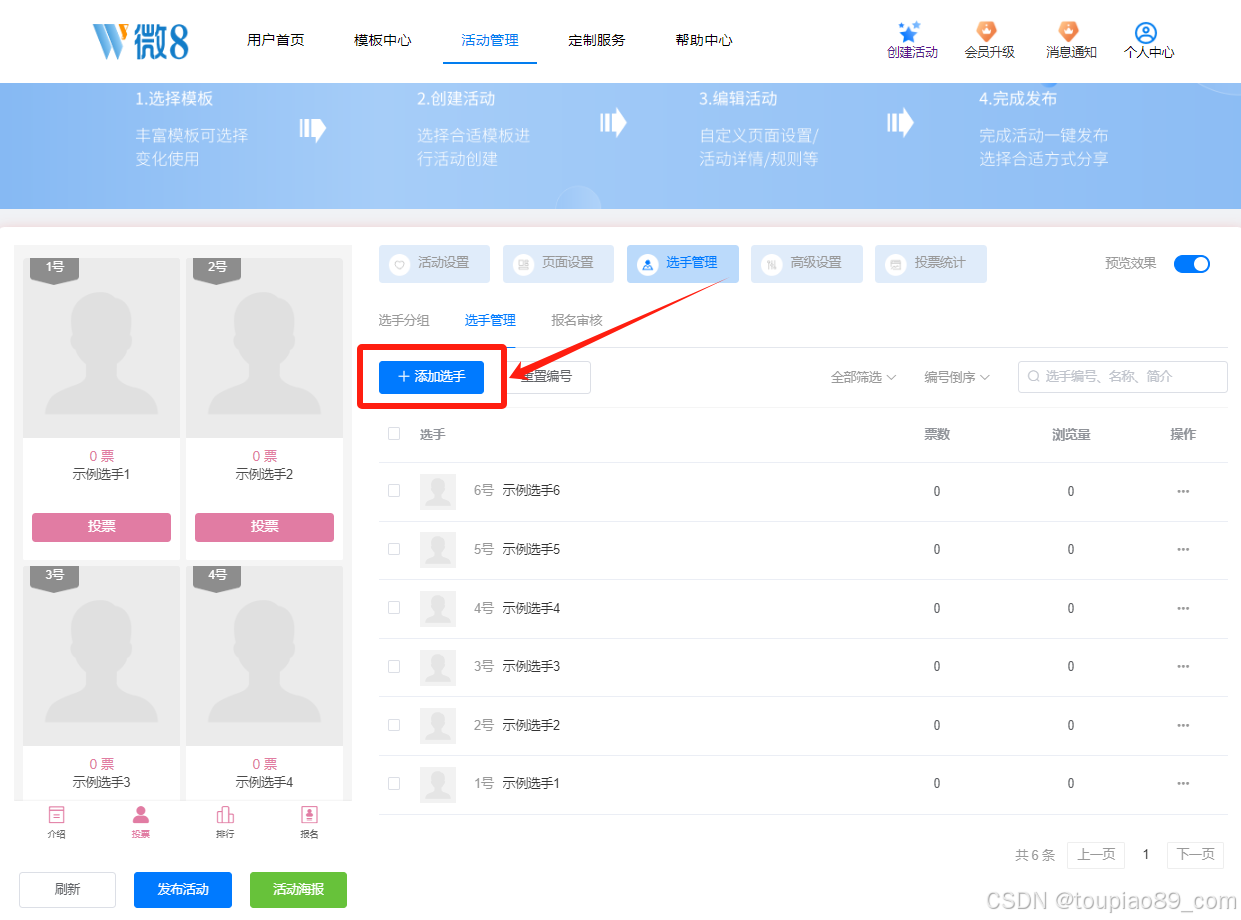Open more actions for 示例选手6
Image resolution: width=1241 pixels, height=920 pixels.
coord(1183,491)
